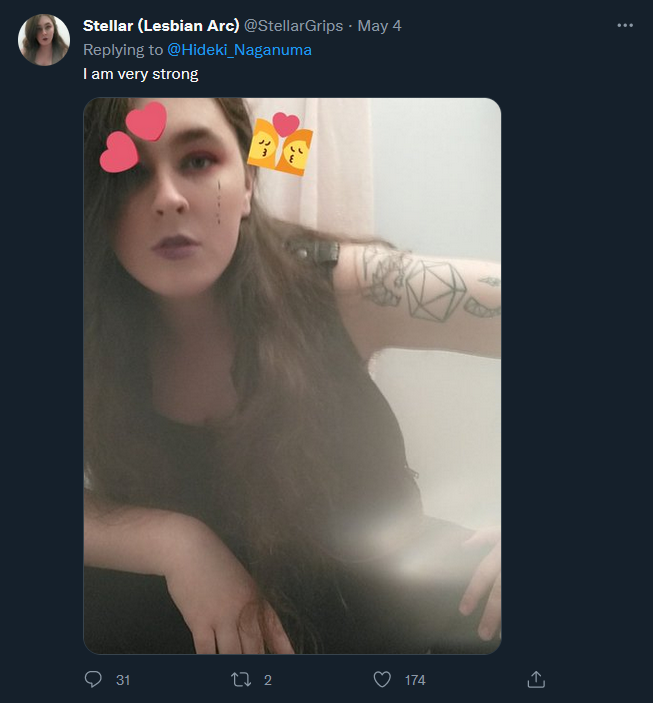Viewport: 653px width, 703px height.
Task: Click the 174 likes count
Action: [415, 680]
